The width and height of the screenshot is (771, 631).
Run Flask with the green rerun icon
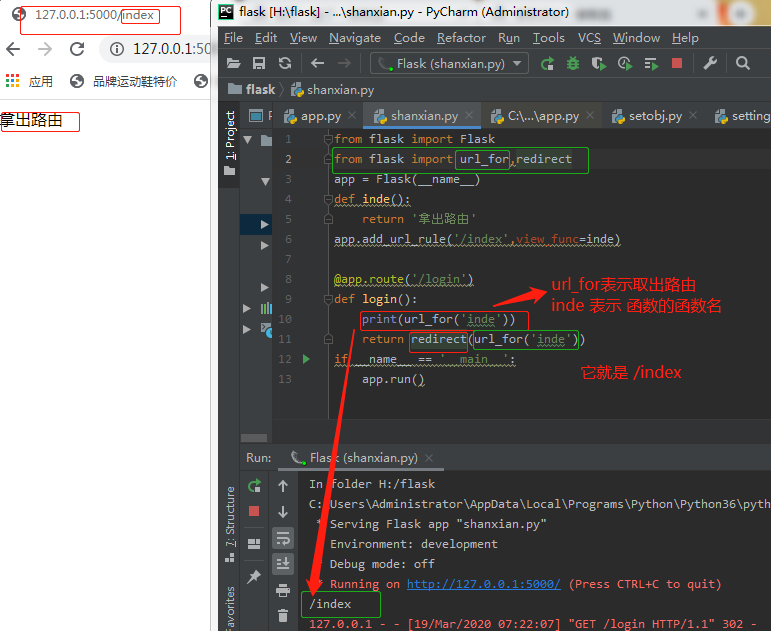pyautogui.click(x=547, y=63)
